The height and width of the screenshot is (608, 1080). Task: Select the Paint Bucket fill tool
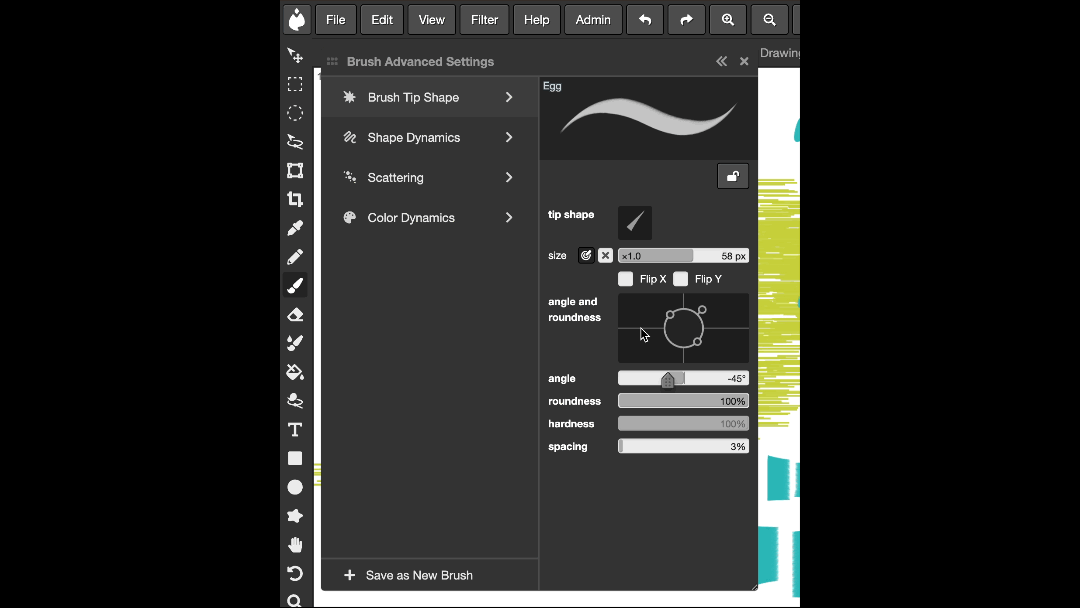[295, 372]
